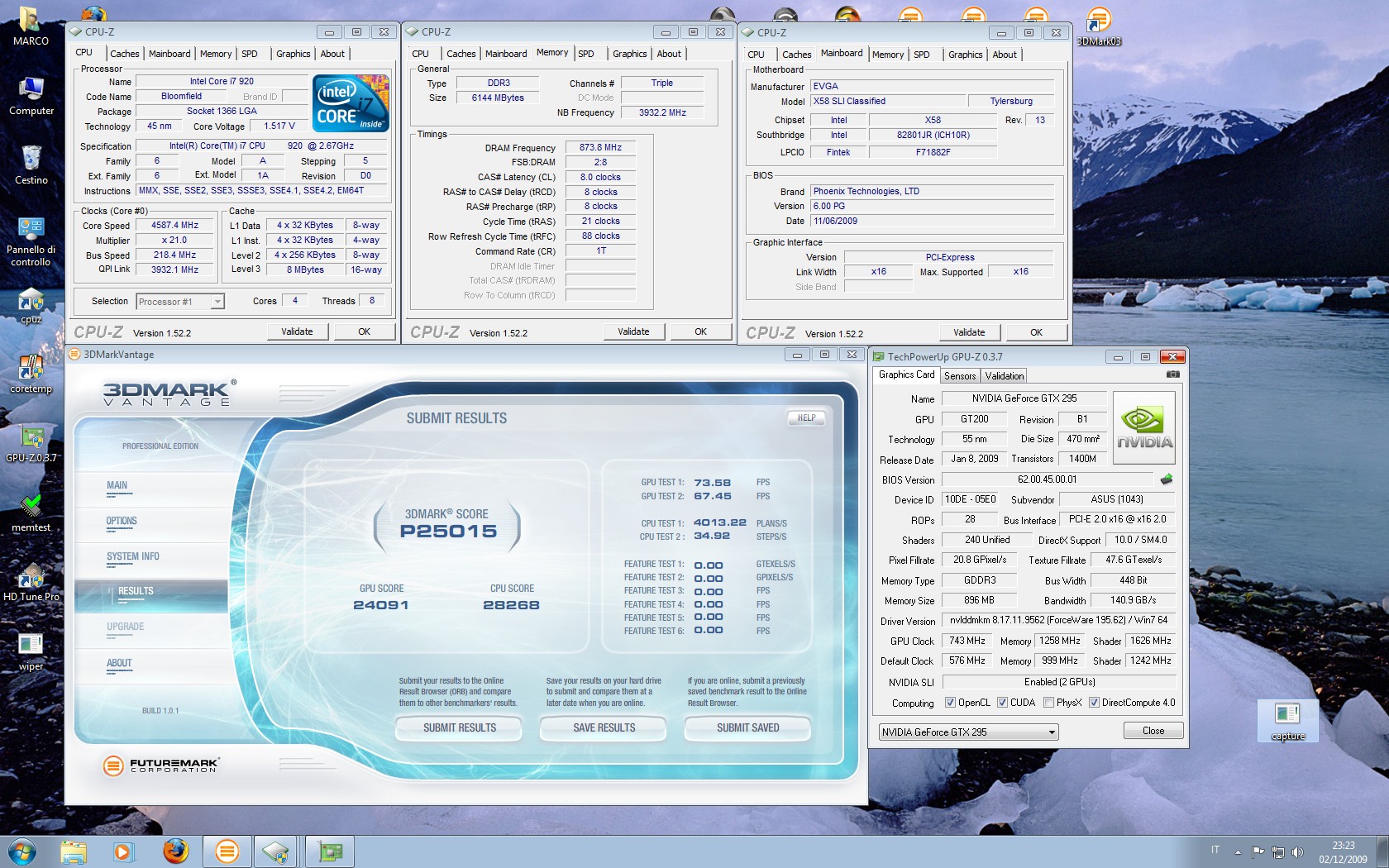
Task: Open Caches tab in left CPU-Z window
Action: click(125, 54)
